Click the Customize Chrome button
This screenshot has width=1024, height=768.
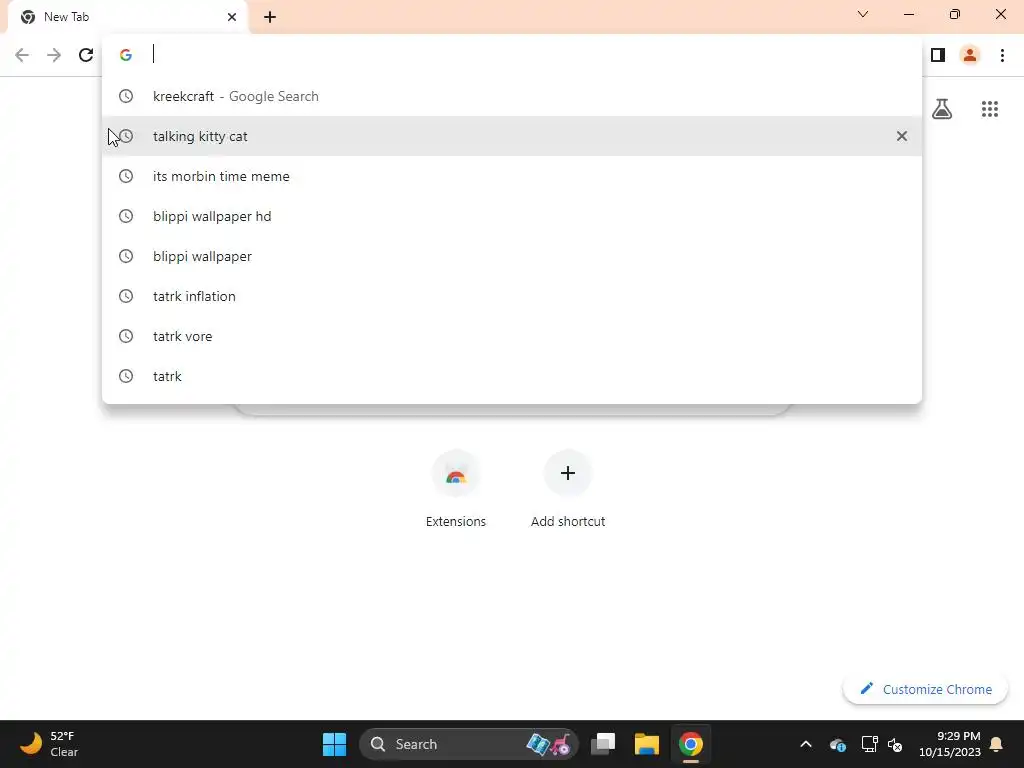click(925, 689)
